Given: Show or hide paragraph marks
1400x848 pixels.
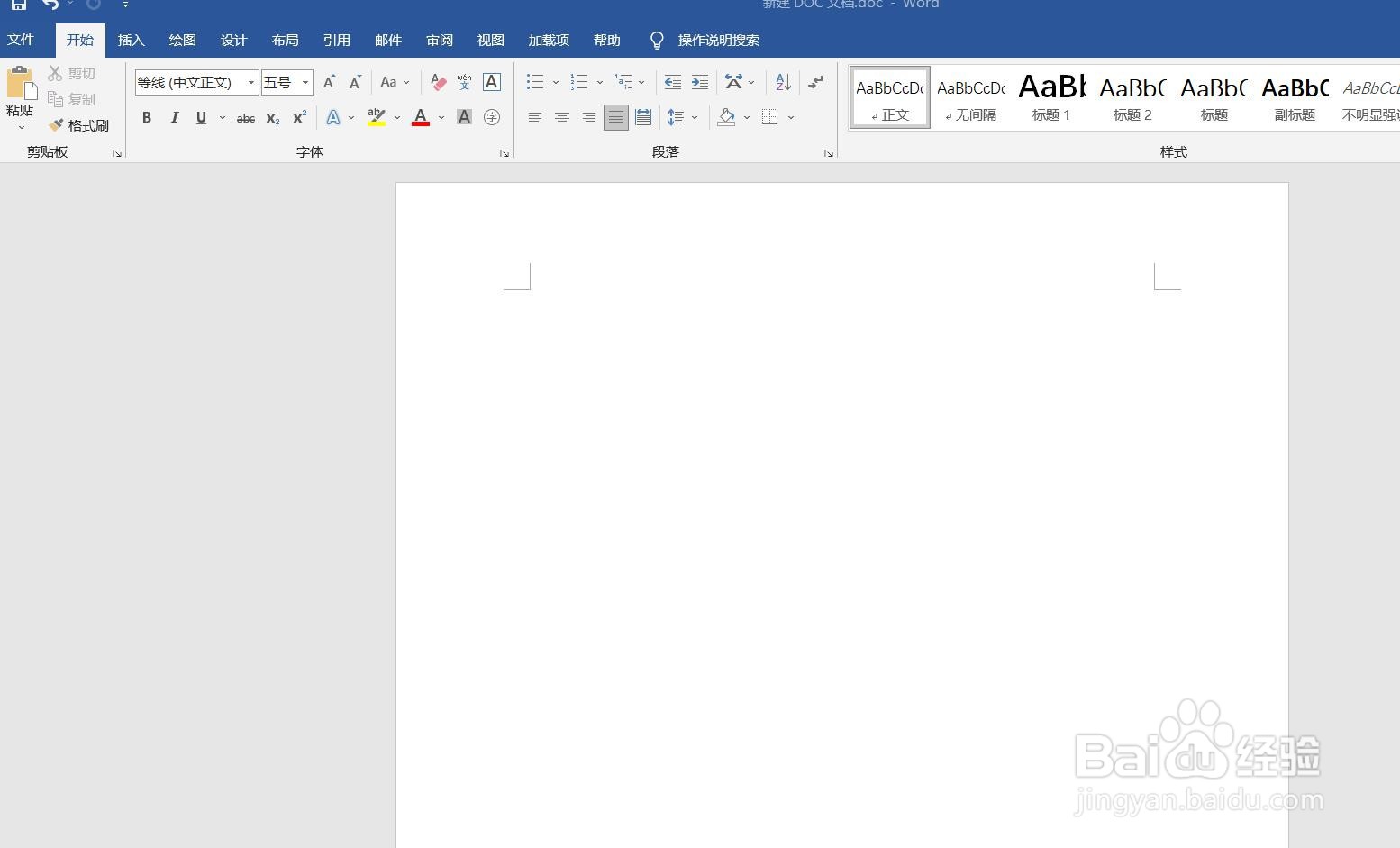Looking at the screenshot, I should [815, 82].
